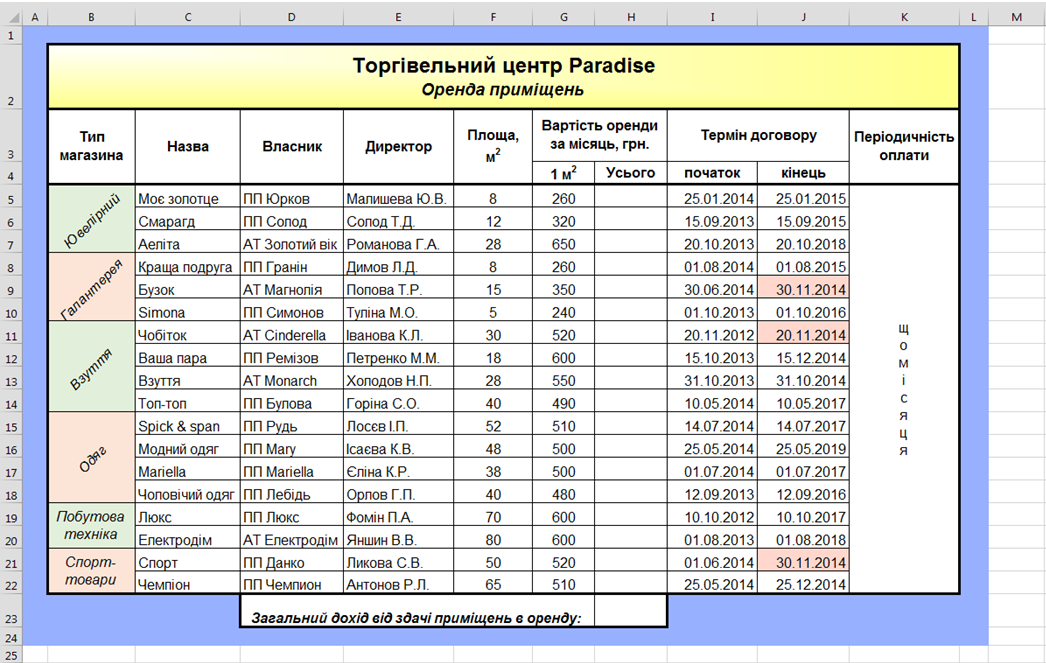The height and width of the screenshot is (663, 1046).
Task: Select the rotated 'Одяг' category cell
Action: point(91,458)
